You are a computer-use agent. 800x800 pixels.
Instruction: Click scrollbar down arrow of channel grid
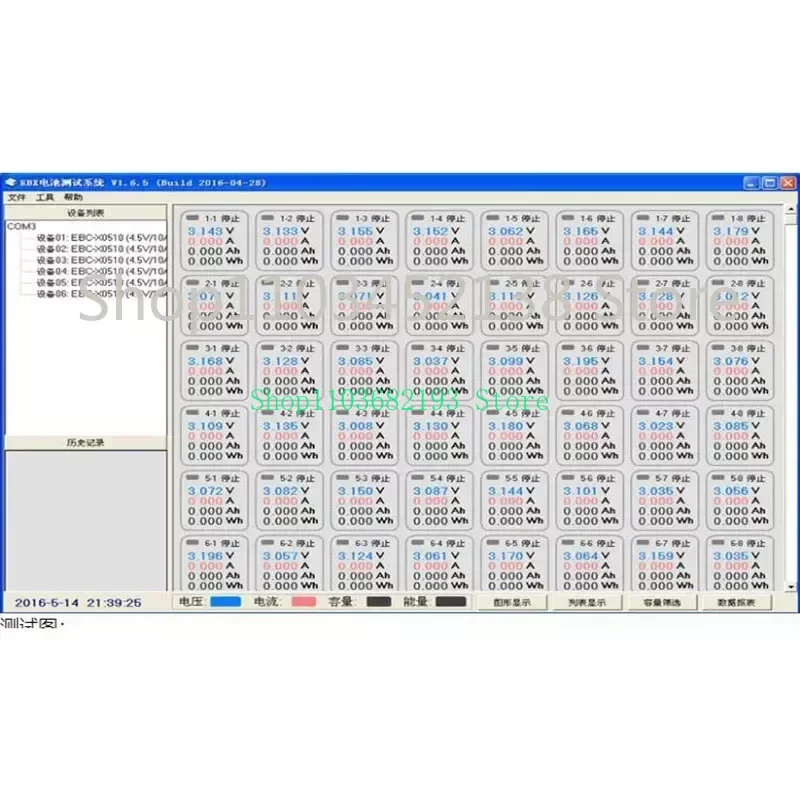[x=791, y=587]
